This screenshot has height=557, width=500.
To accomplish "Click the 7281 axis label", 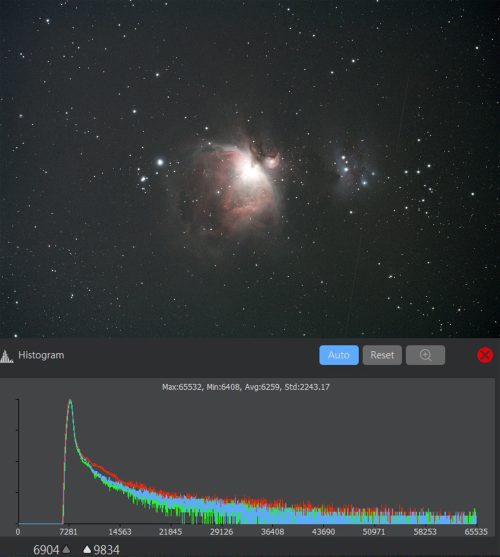I will pos(69,532).
